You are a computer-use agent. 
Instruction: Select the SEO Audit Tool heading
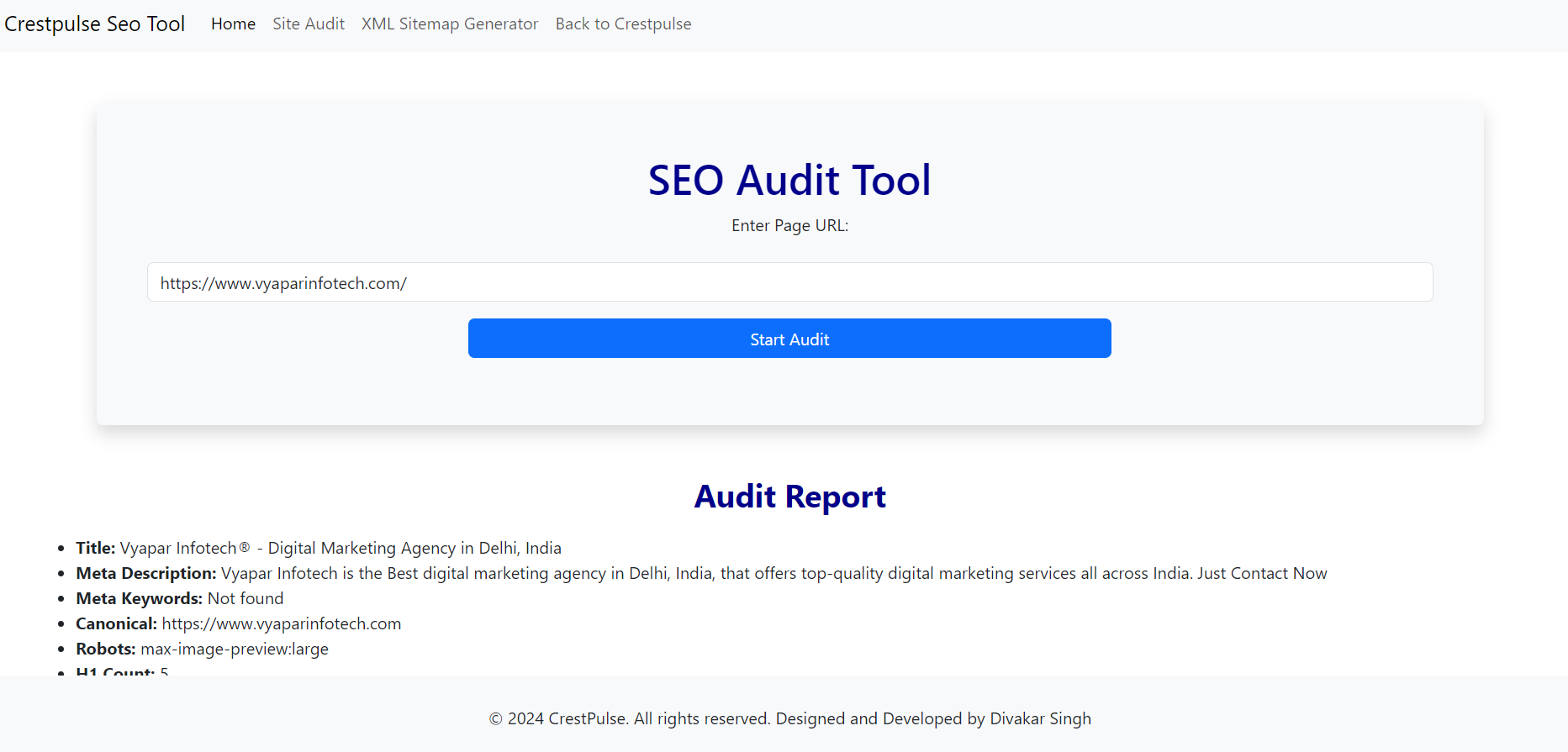tap(789, 180)
